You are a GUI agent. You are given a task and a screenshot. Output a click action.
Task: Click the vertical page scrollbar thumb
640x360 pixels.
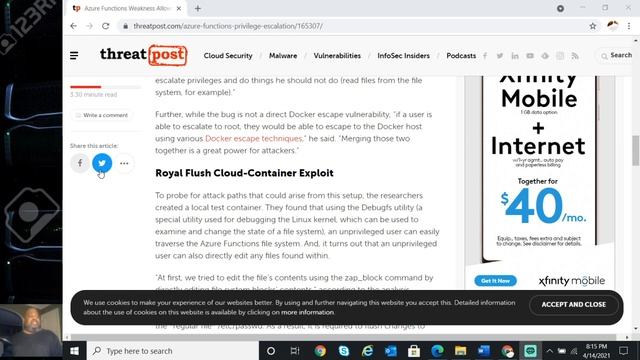[x=635, y=150]
